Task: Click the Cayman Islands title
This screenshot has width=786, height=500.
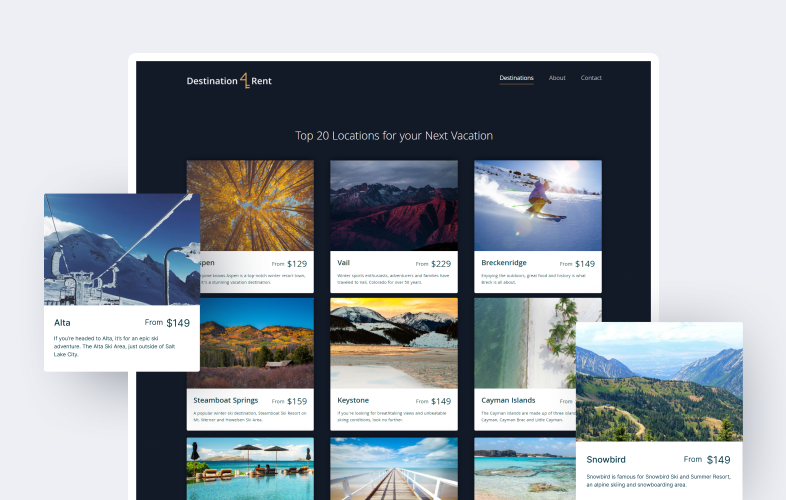Action: point(508,400)
